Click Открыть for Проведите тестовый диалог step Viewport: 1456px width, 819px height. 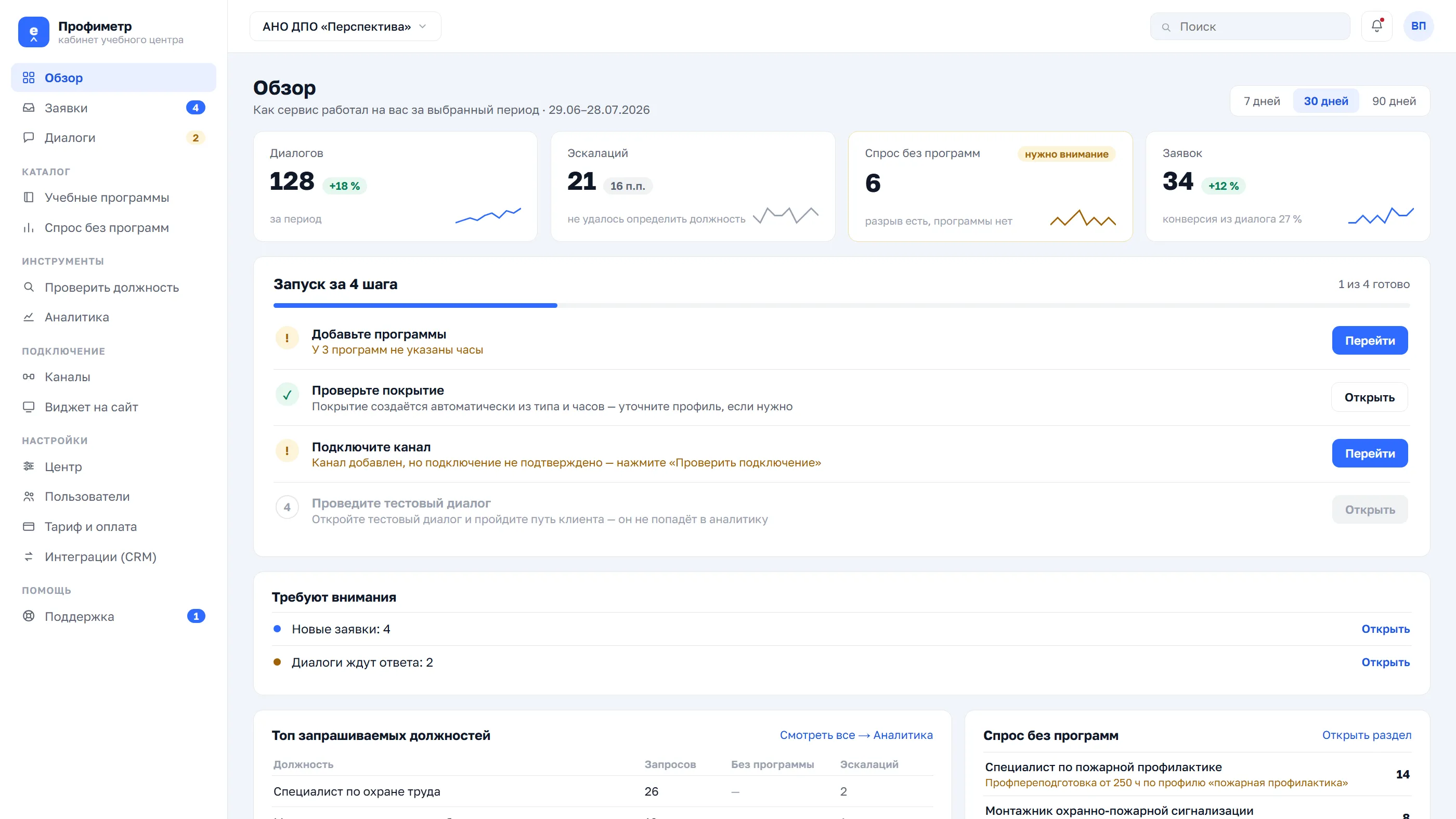[x=1370, y=509]
